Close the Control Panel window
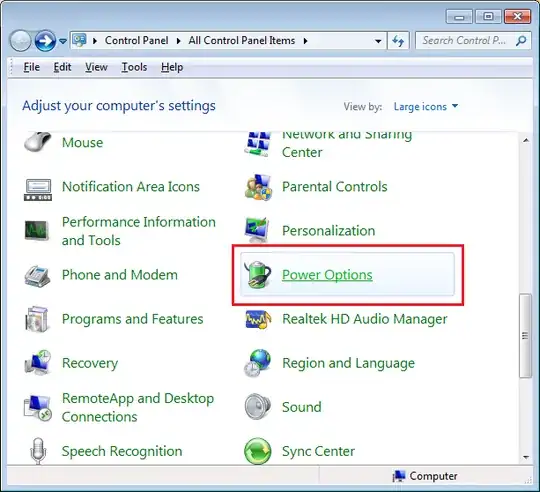540x492 pixels. point(517,17)
